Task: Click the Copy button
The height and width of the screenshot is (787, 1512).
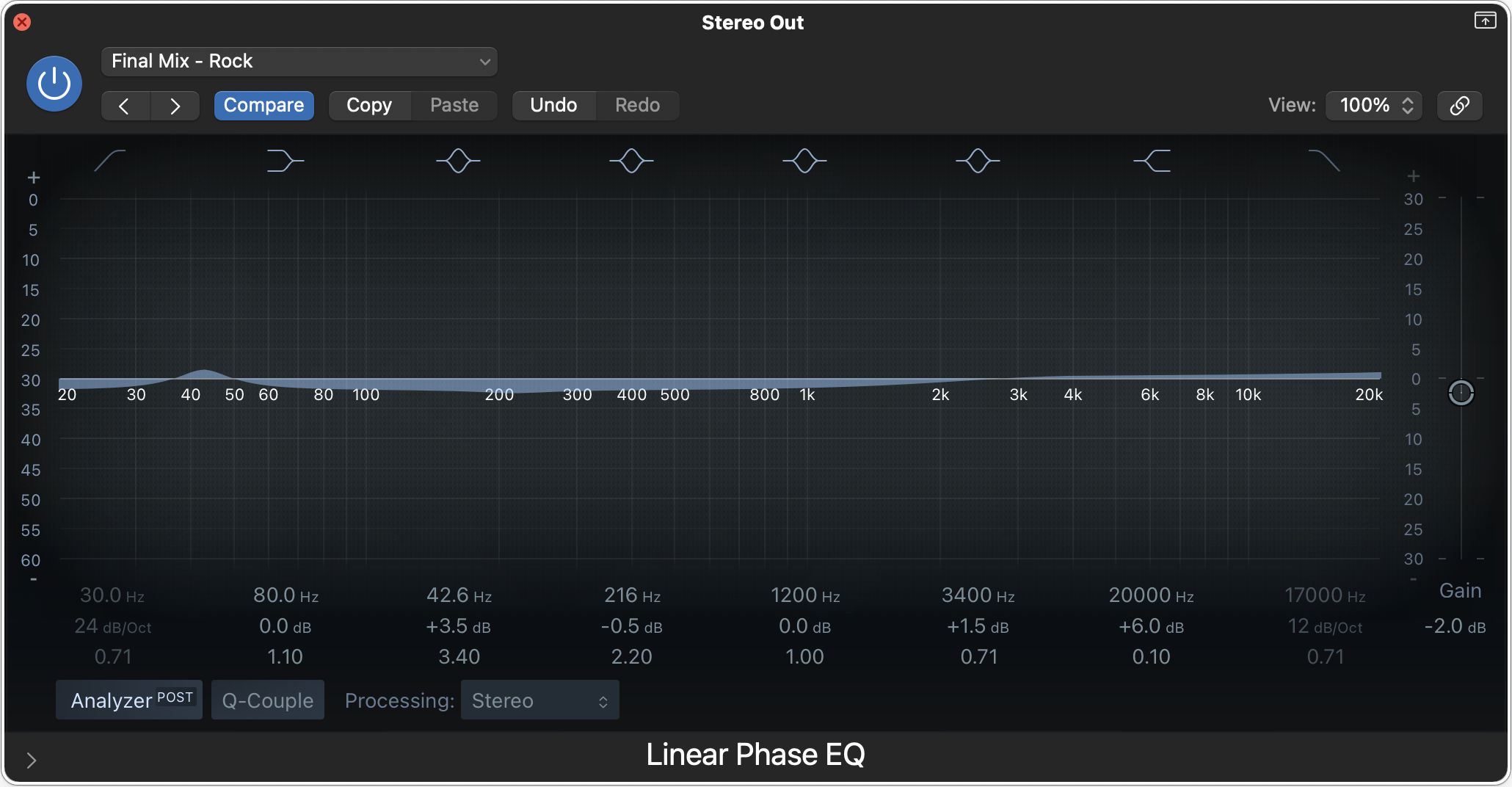Action: (369, 106)
